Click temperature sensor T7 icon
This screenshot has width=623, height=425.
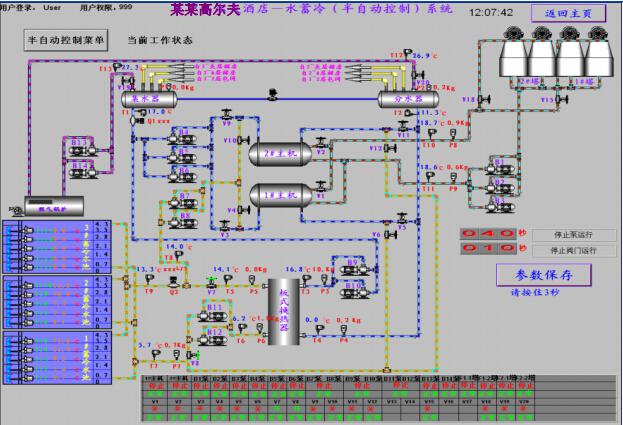coord(155,354)
